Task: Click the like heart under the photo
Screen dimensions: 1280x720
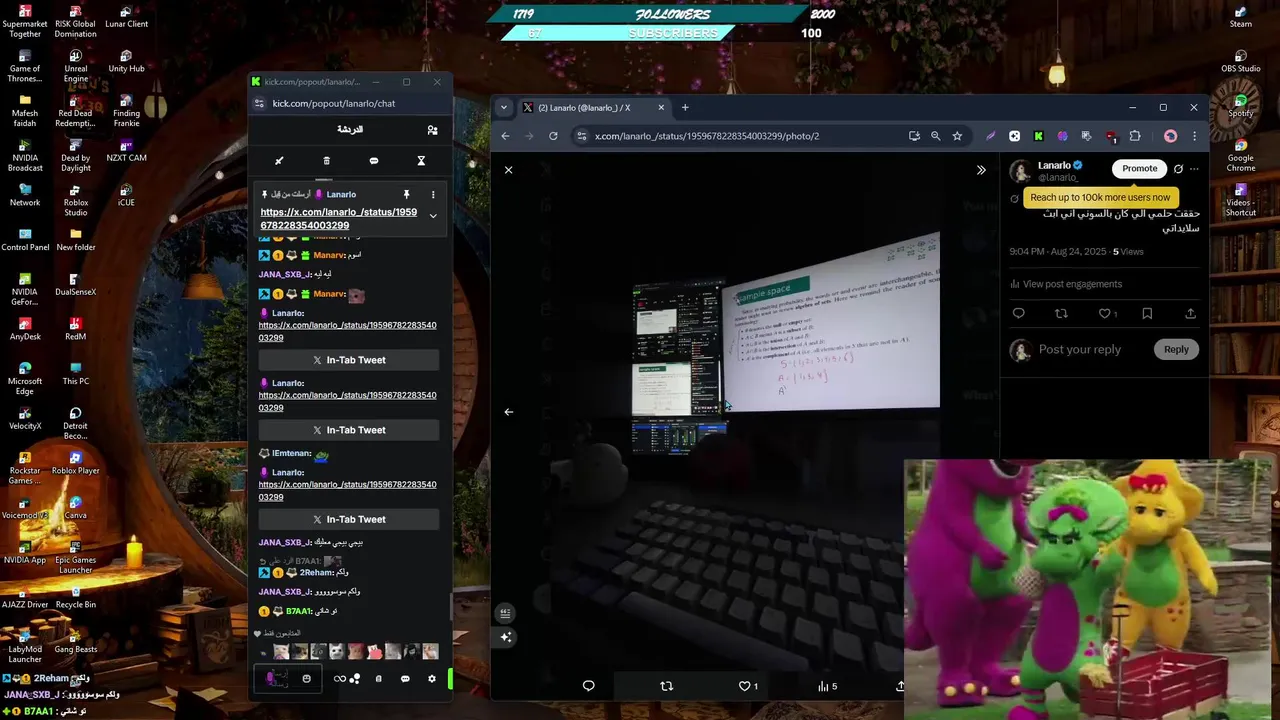Action: [x=744, y=686]
